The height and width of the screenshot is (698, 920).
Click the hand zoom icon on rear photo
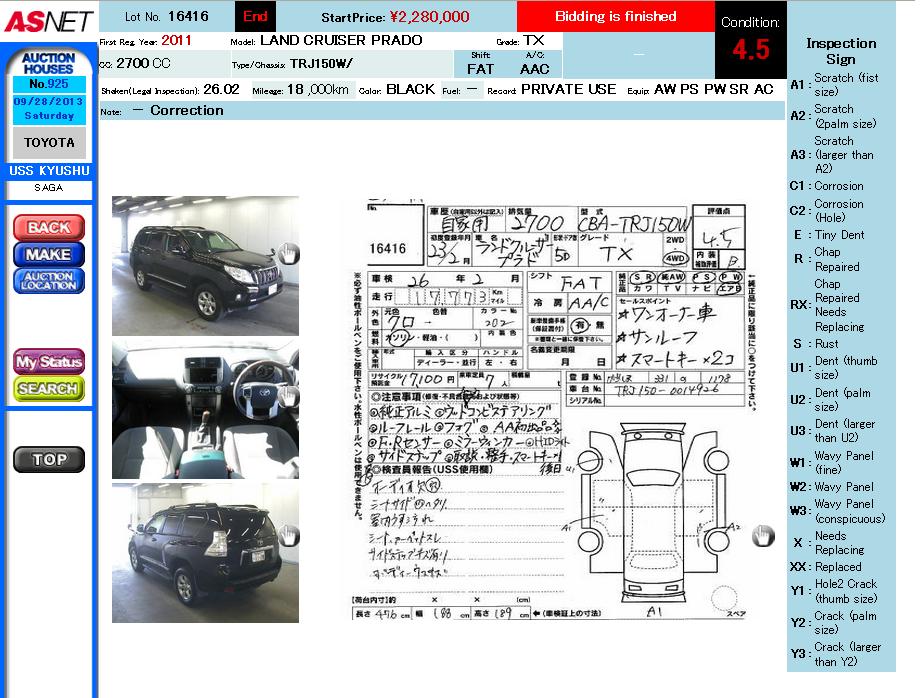coord(288,536)
